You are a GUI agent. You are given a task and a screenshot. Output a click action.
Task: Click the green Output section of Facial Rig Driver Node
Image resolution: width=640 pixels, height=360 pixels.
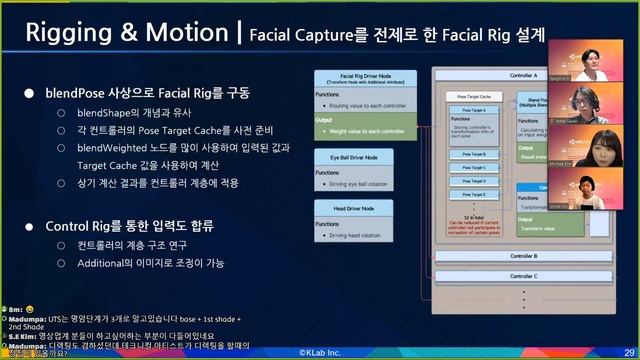tap(365, 127)
